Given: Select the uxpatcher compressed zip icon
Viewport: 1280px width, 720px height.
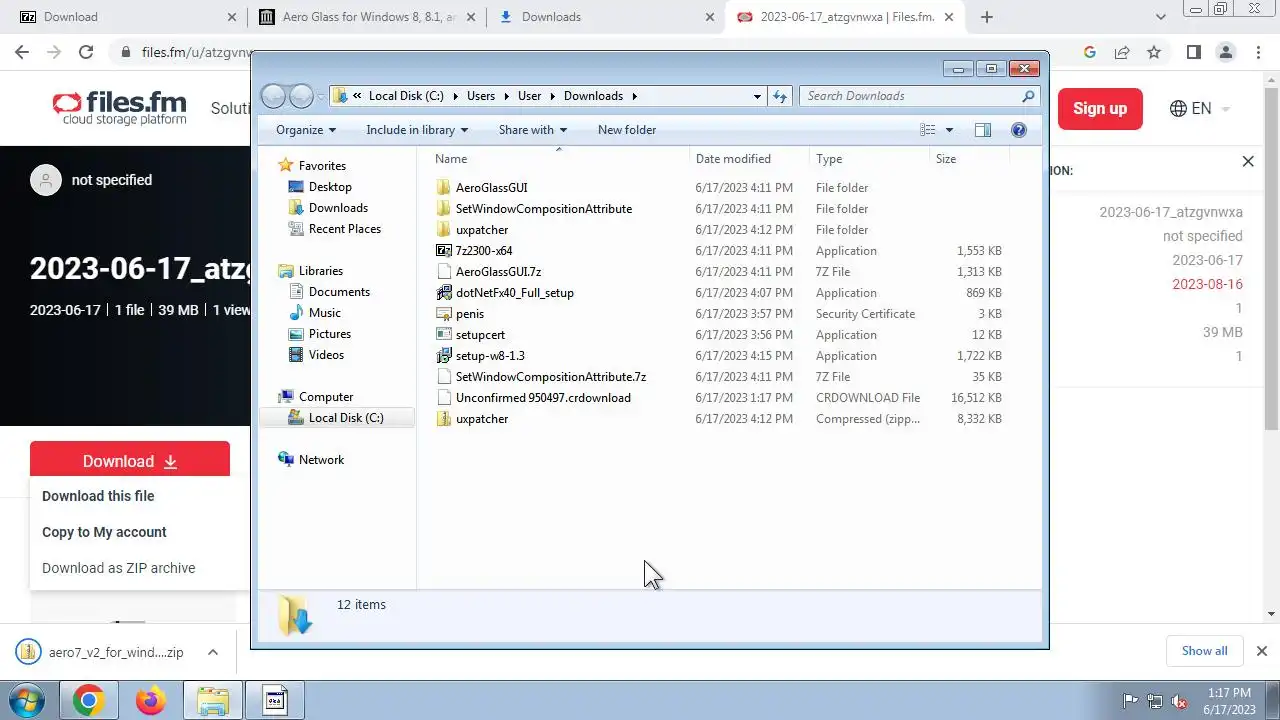Looking at the screenshot, I should (x=444, y=419).
